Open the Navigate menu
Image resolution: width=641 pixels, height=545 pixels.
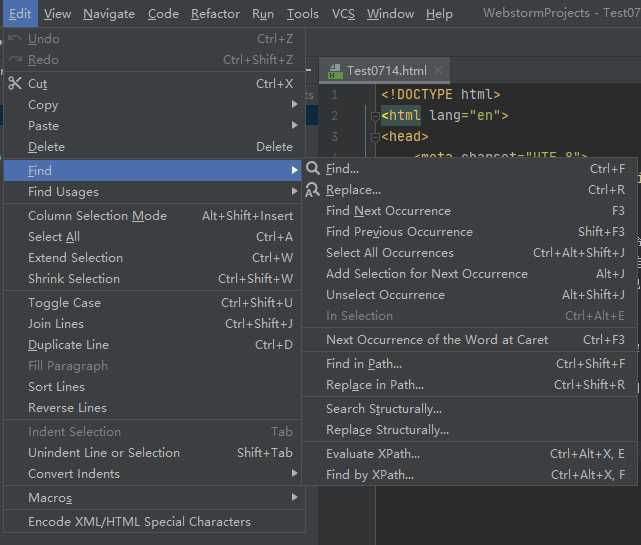pos(109,14)
